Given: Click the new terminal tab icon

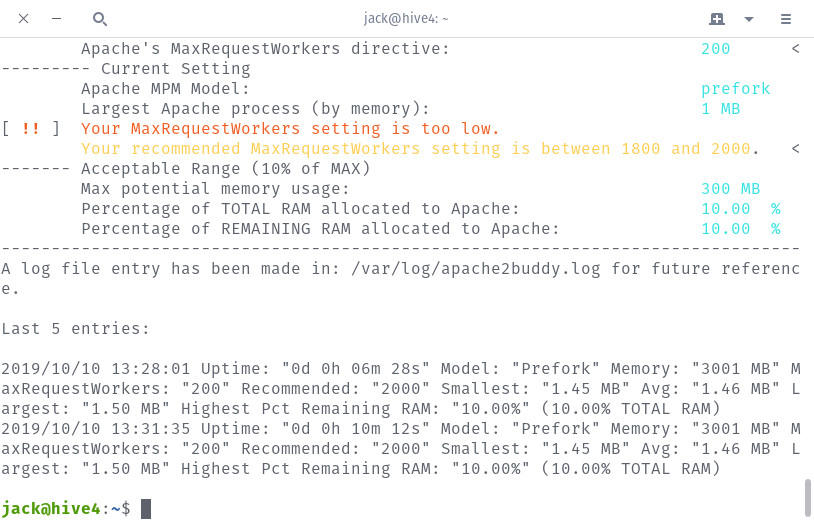Looking at the screenshot, I should [717, 19].
